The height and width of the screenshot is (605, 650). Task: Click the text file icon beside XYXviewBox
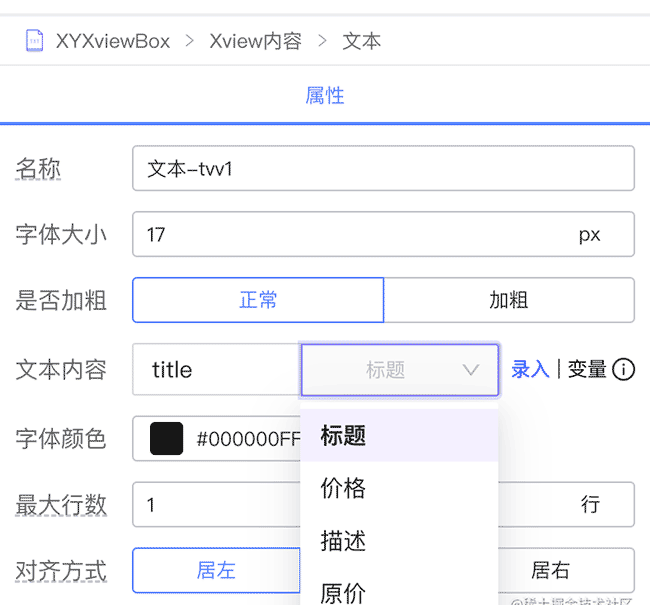point(34,41)
